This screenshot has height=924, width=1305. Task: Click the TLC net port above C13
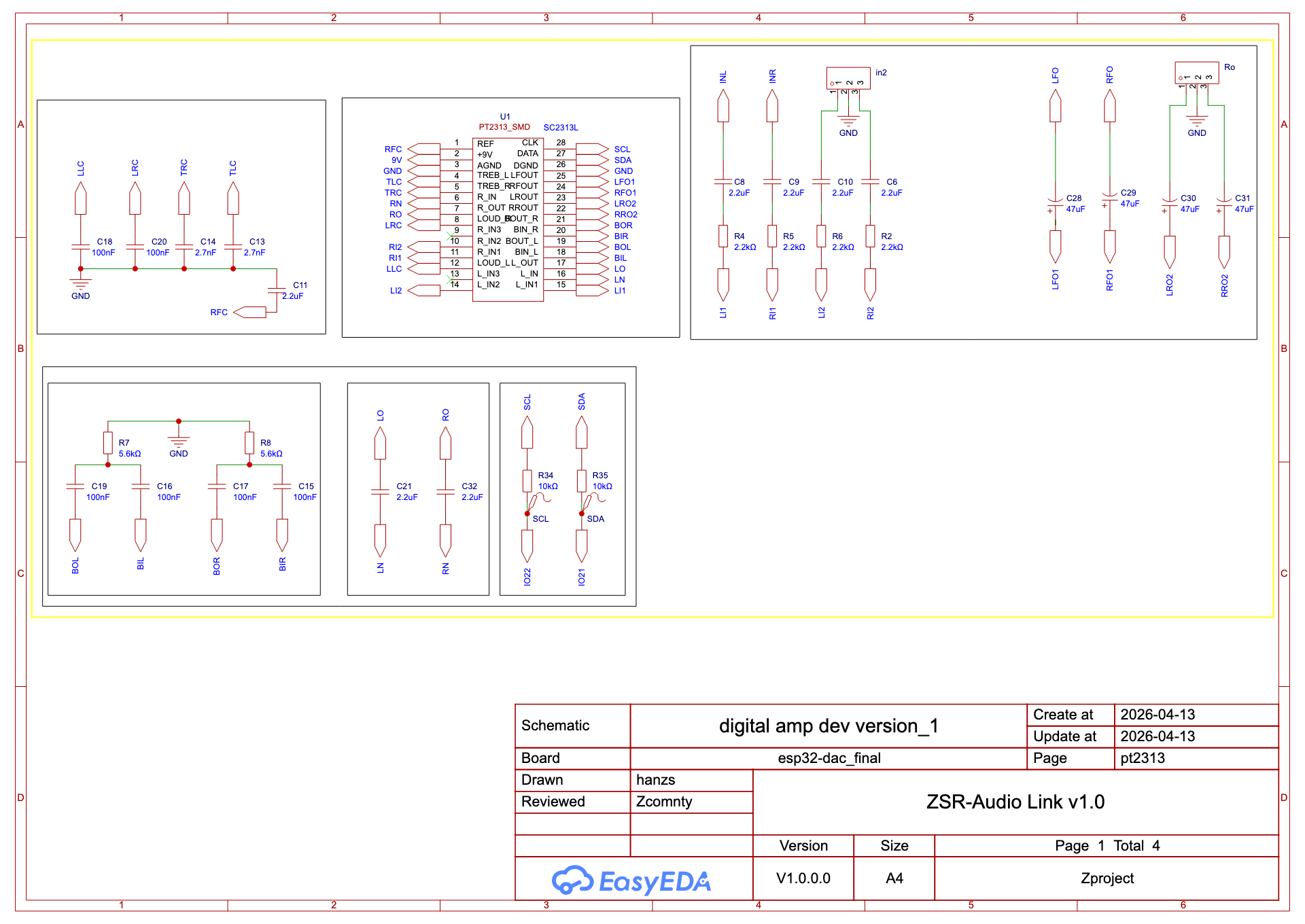tap(233, 198)
